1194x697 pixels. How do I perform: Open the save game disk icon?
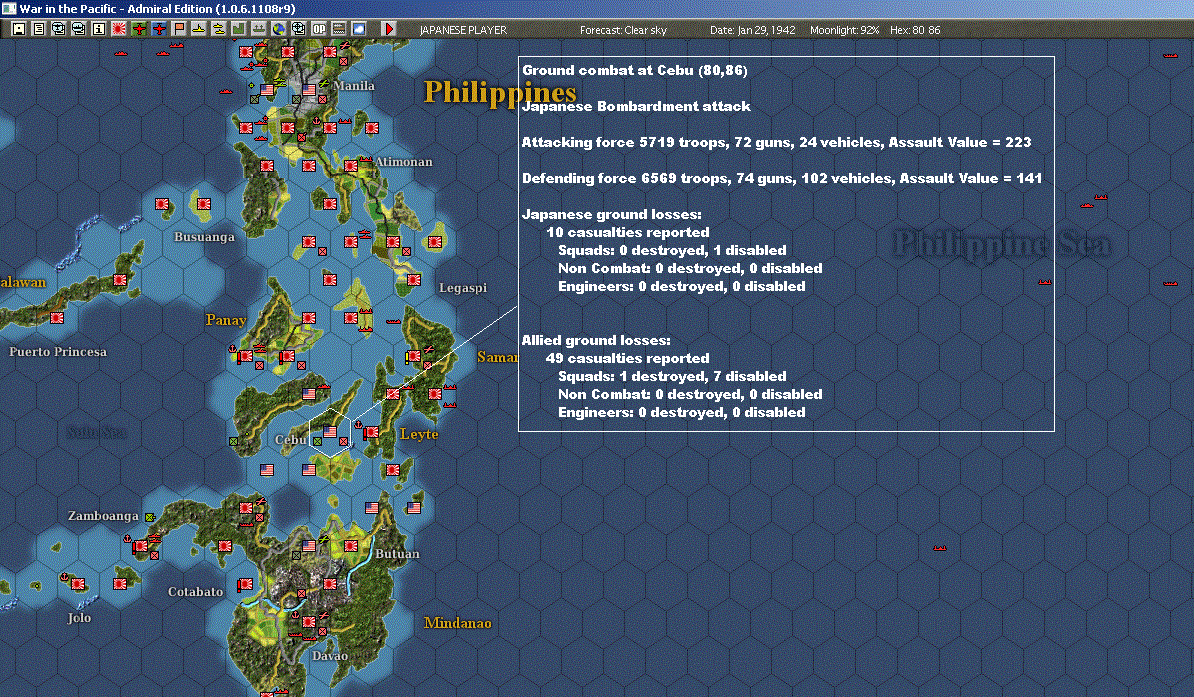[x=19, y=29]
